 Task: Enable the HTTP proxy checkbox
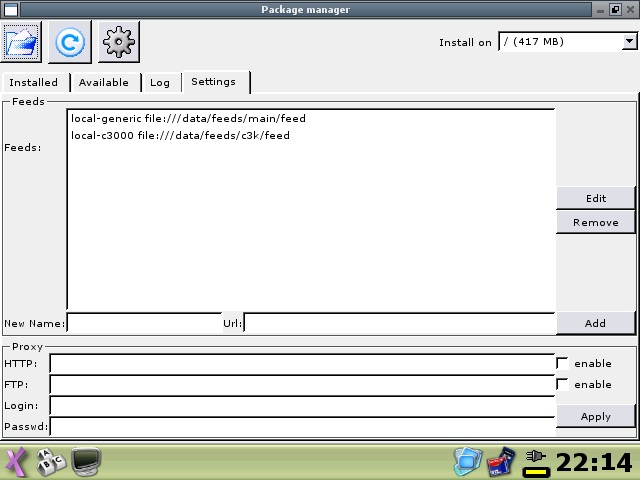[x=563, y=364]
